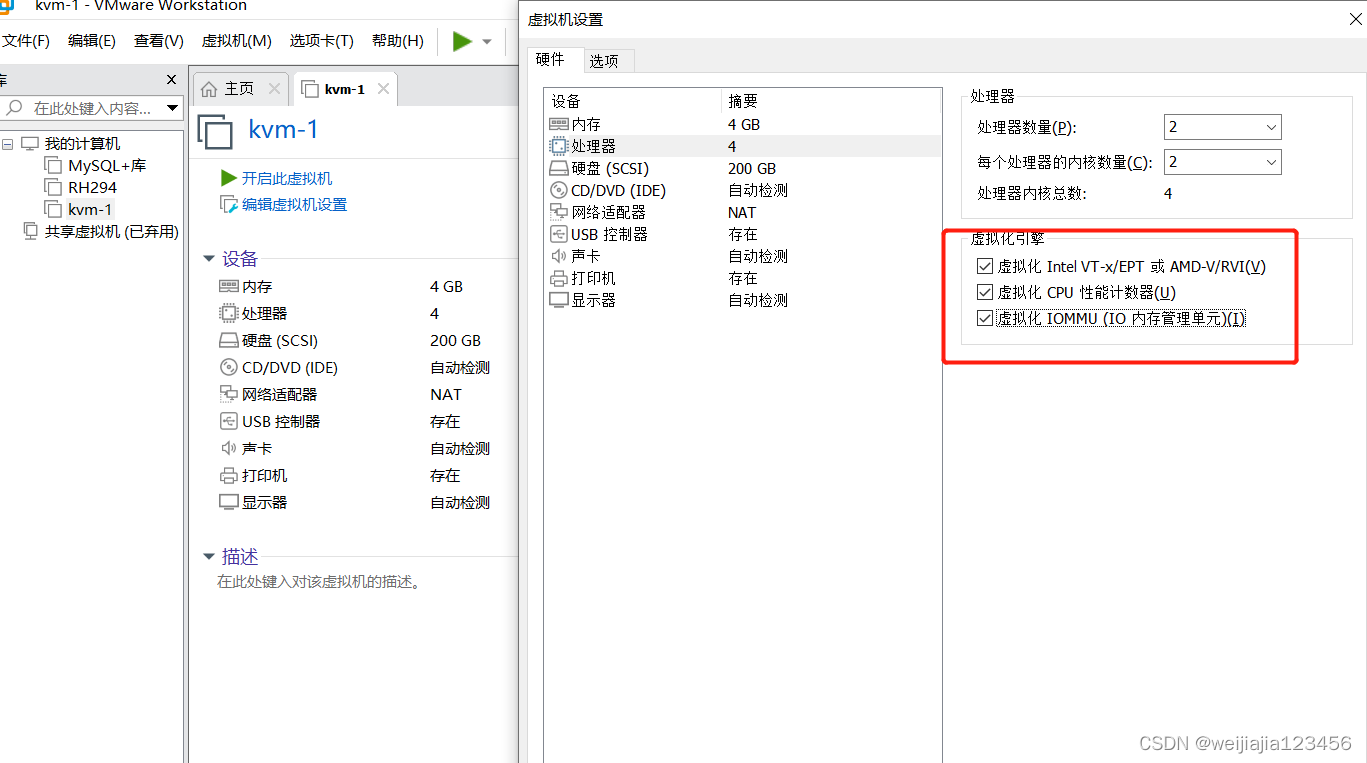Select memory icon row in settings device list

pos(558,124)
